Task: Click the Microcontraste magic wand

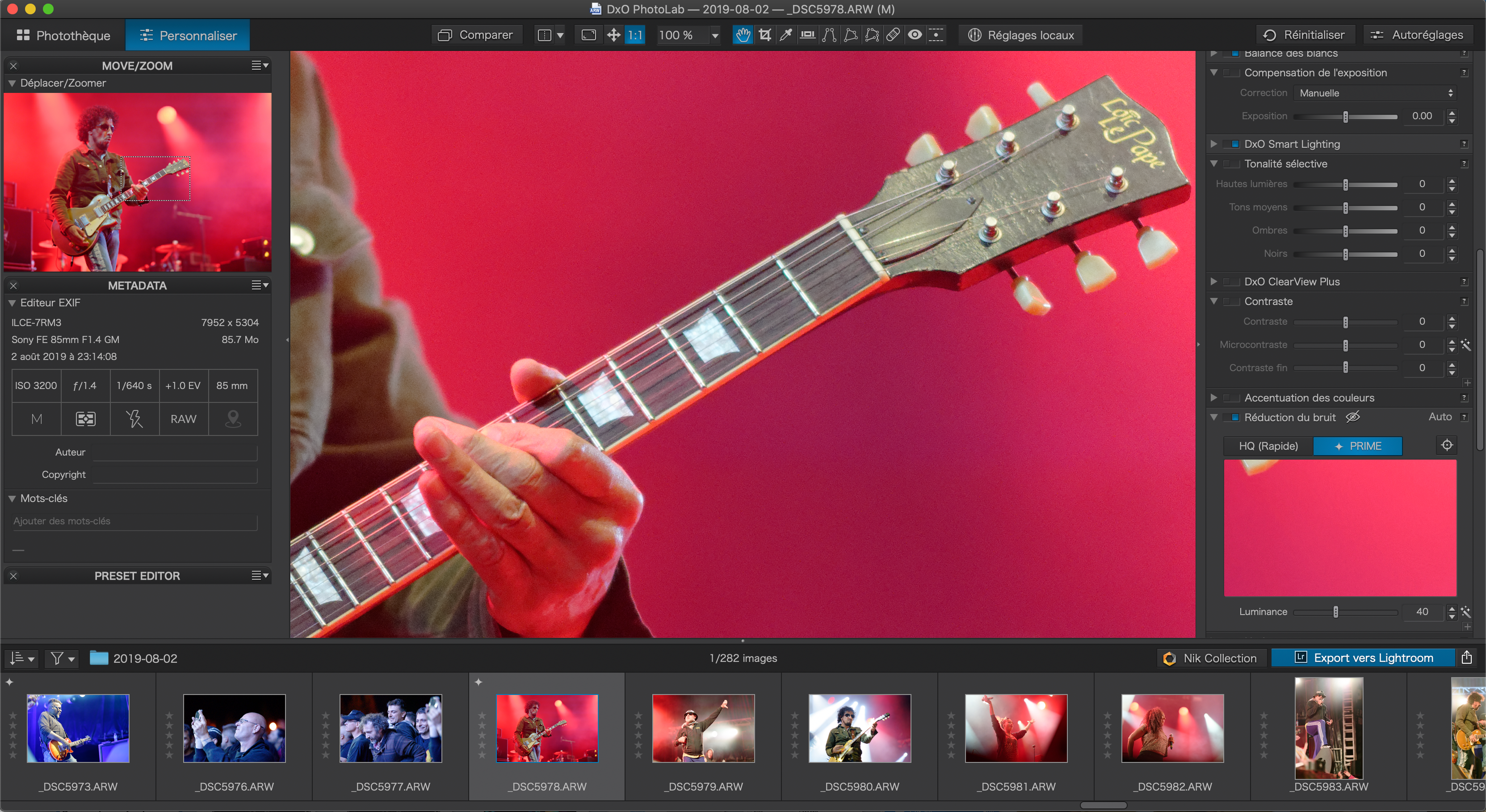Action: pyautogui.click(x=1466, y=345)
